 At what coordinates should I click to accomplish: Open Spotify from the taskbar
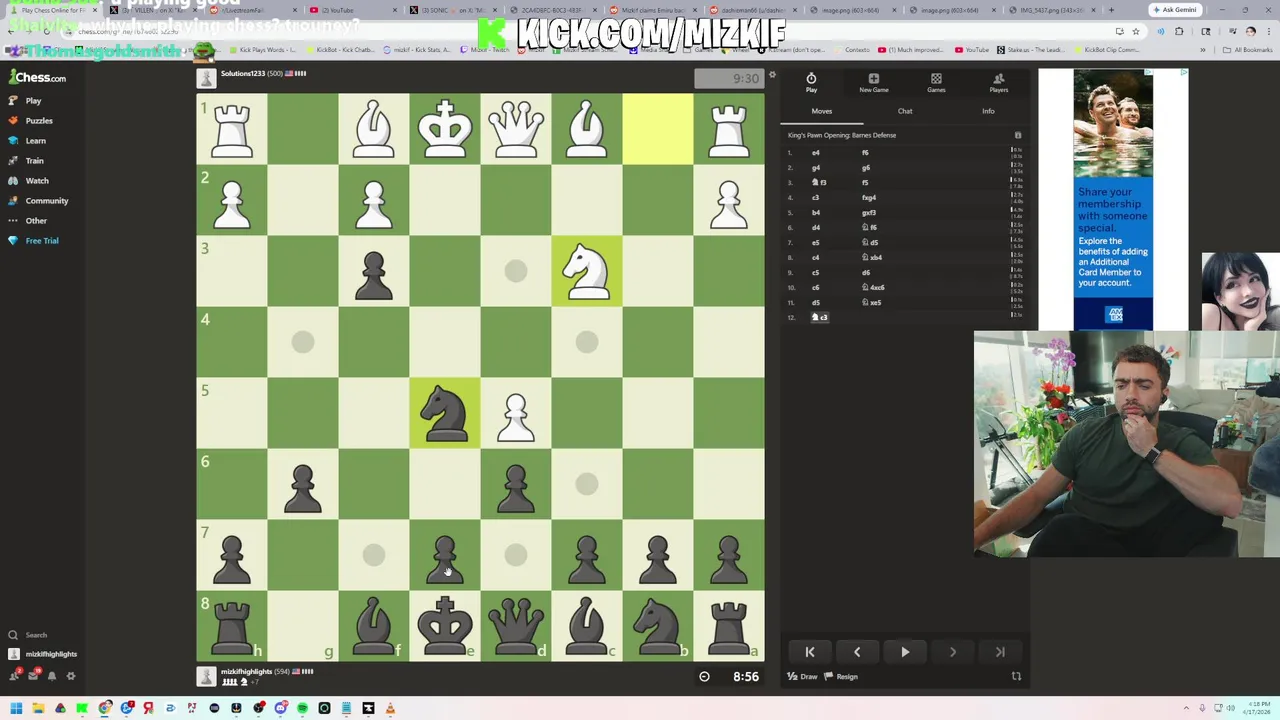(x=302, y=709)
